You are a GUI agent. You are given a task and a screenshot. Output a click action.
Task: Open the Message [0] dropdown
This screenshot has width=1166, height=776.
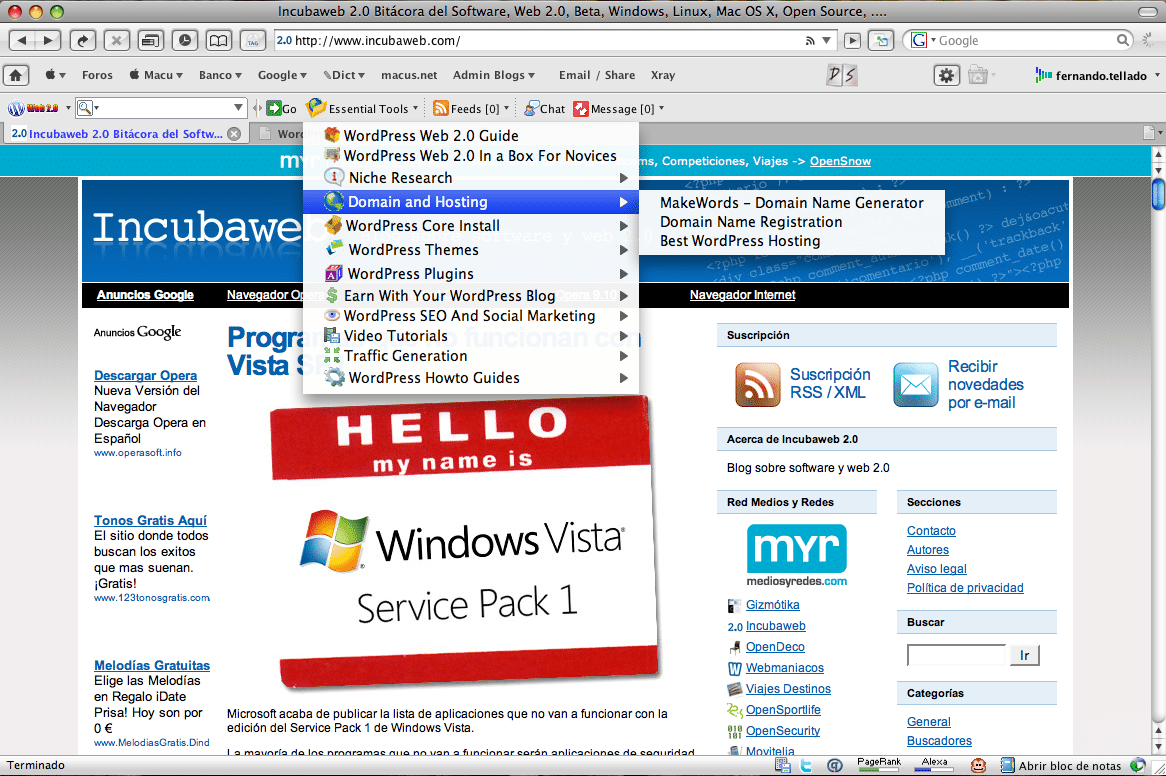pos(619,109)
